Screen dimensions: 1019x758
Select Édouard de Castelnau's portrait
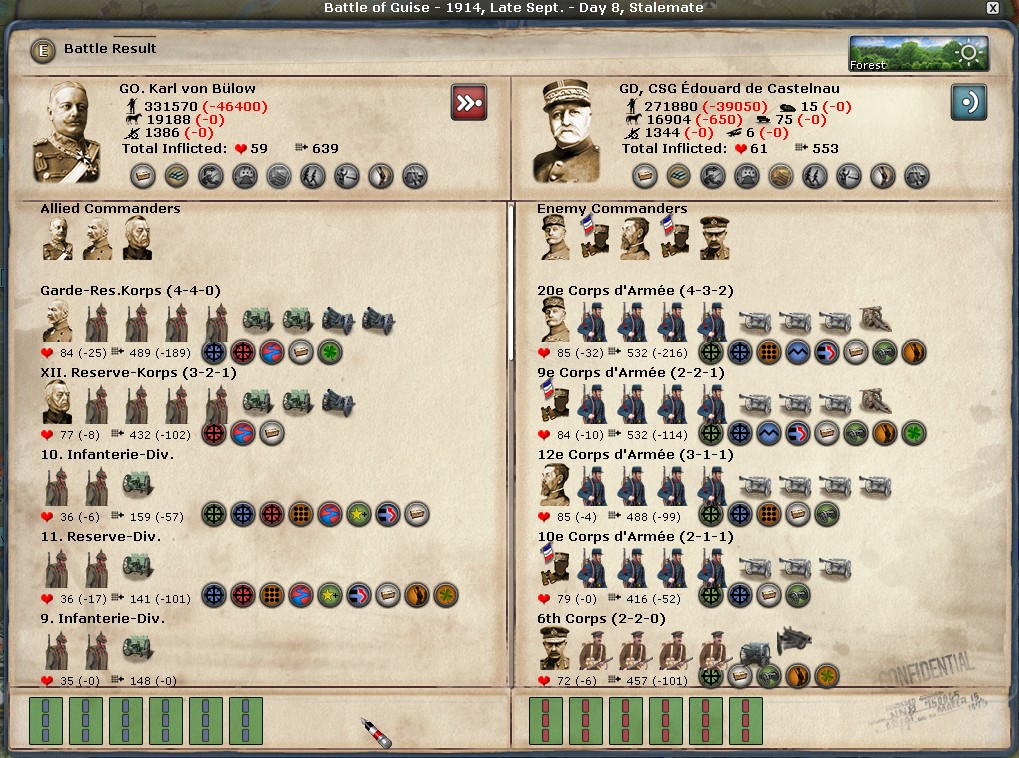coord(567,131)
